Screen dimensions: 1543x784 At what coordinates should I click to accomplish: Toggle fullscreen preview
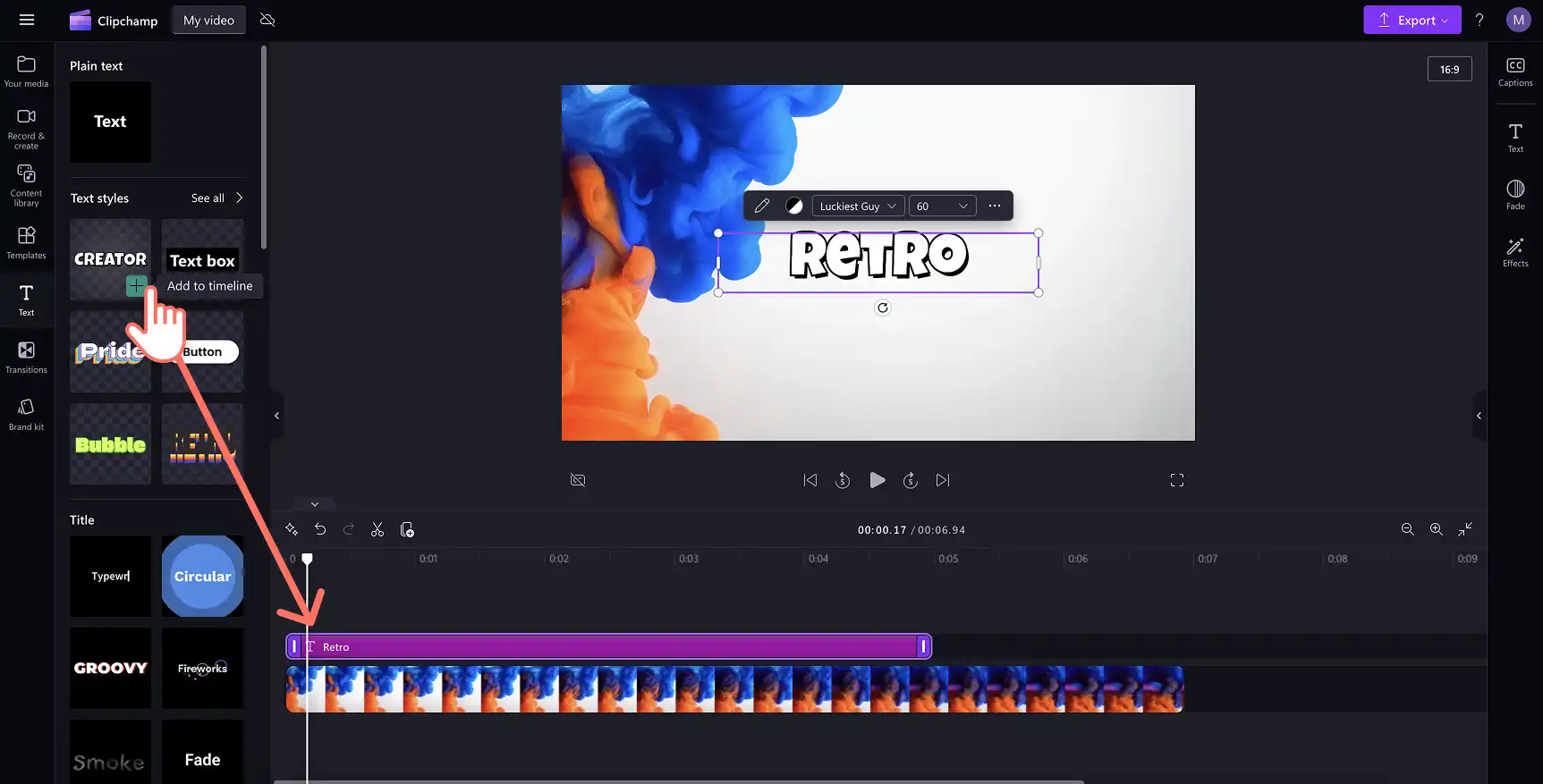click(x=1177, y=480)
